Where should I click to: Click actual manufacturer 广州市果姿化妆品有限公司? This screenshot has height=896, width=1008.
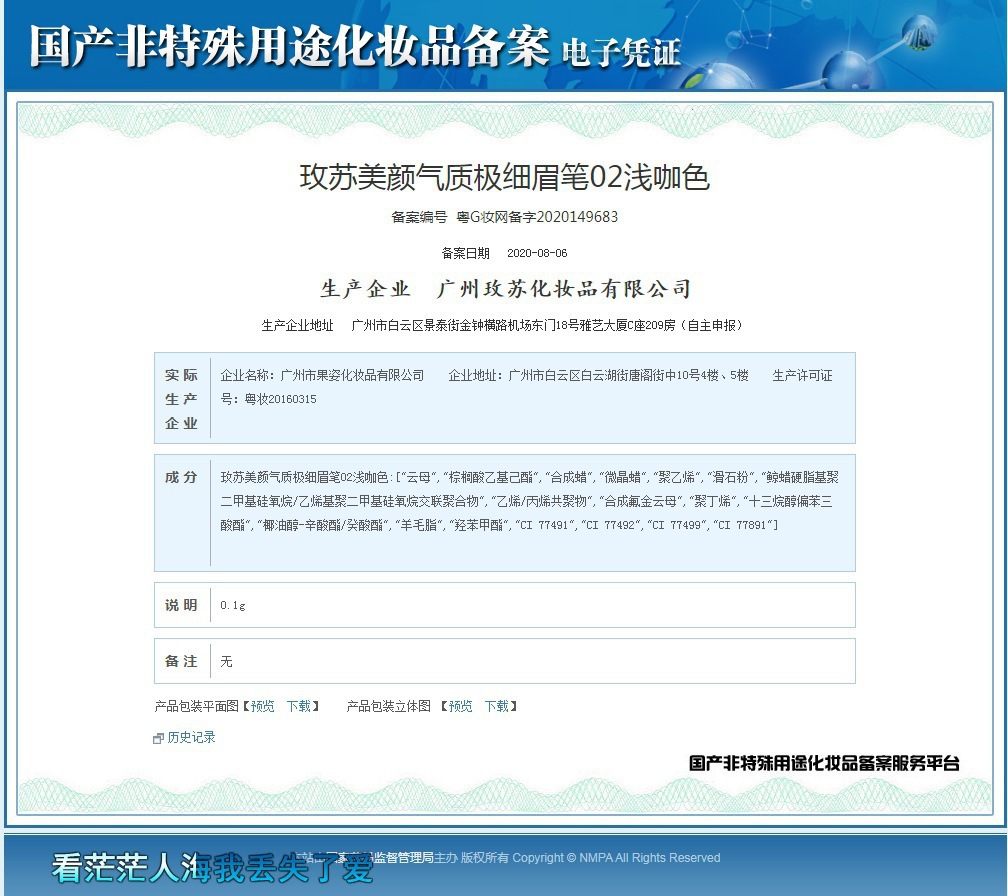click(x=352, y=375)
